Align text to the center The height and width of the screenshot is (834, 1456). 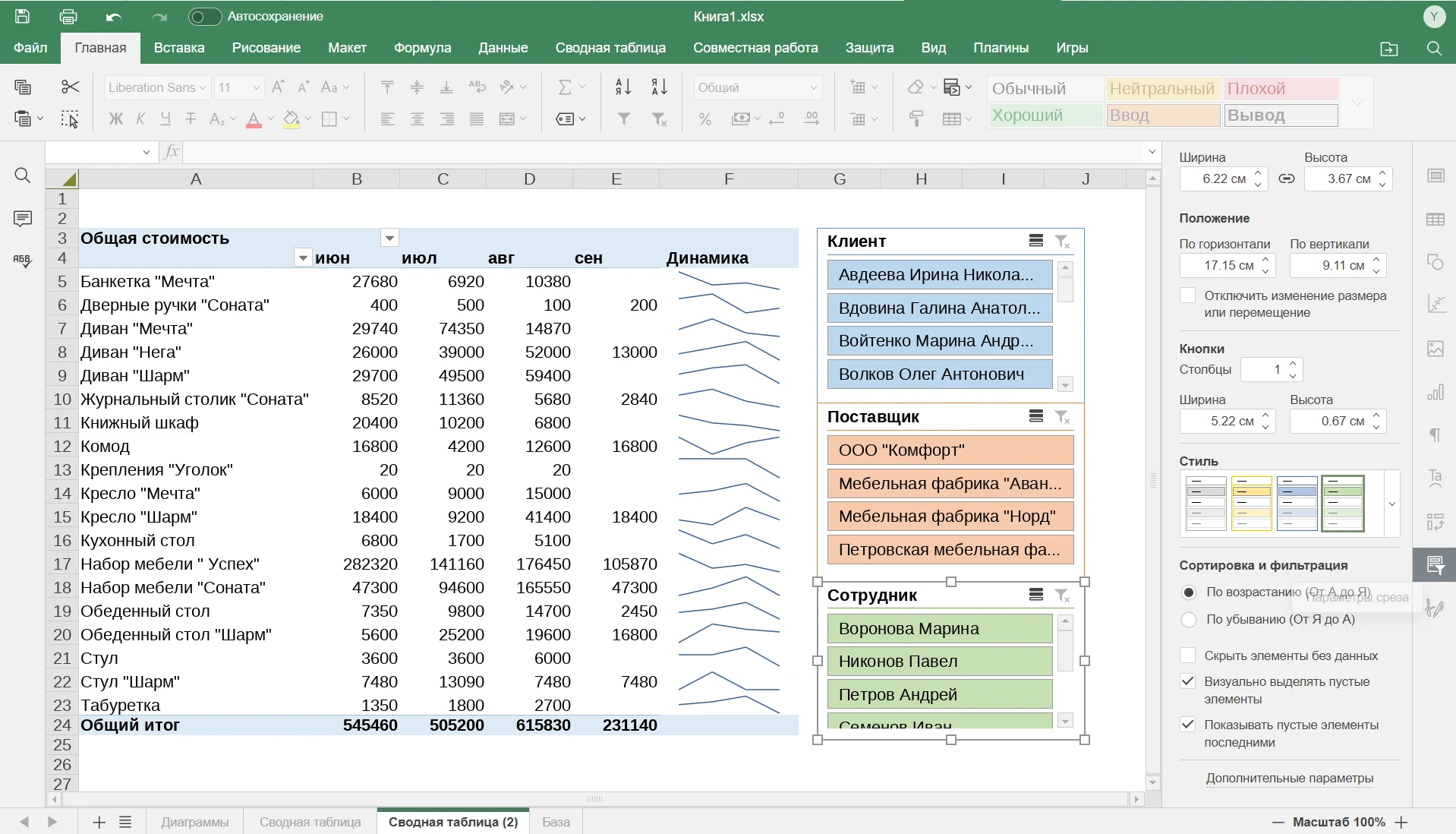click(417, 118)
